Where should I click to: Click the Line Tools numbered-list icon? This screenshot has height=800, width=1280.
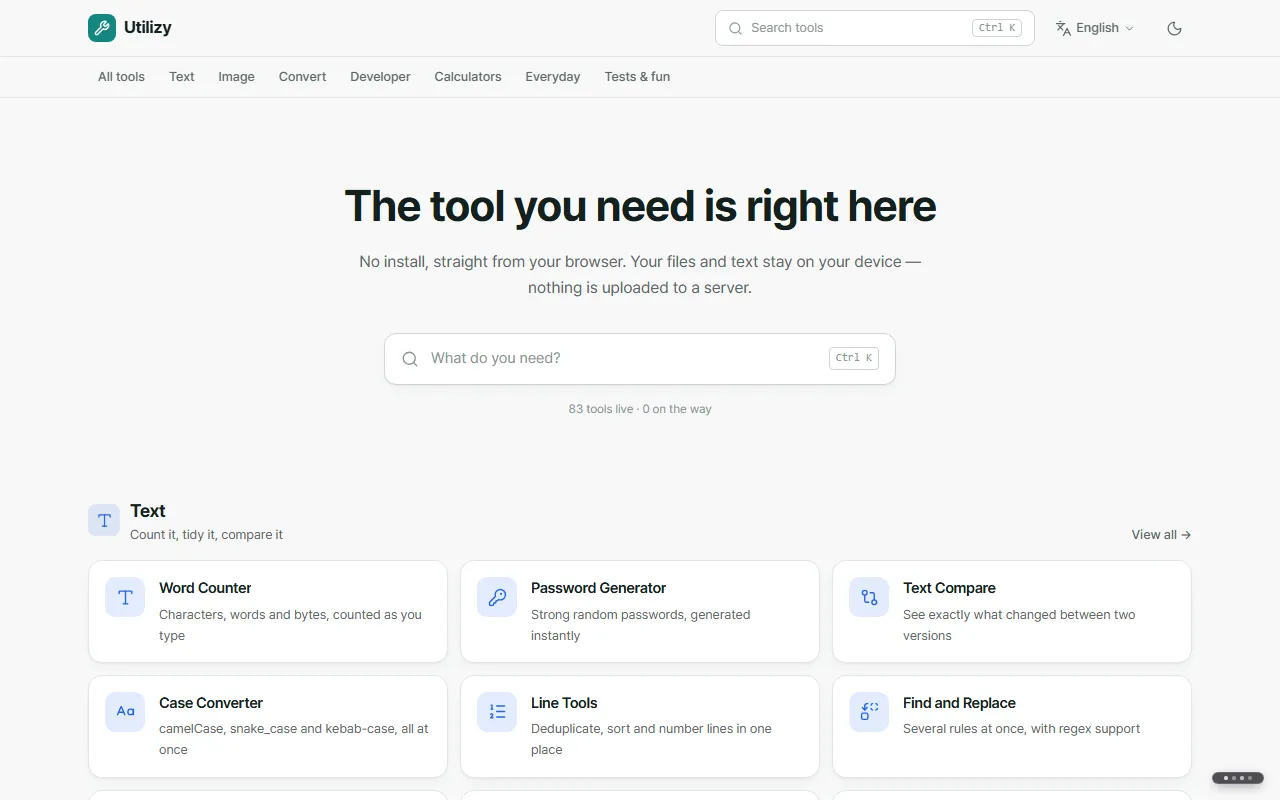497,712
